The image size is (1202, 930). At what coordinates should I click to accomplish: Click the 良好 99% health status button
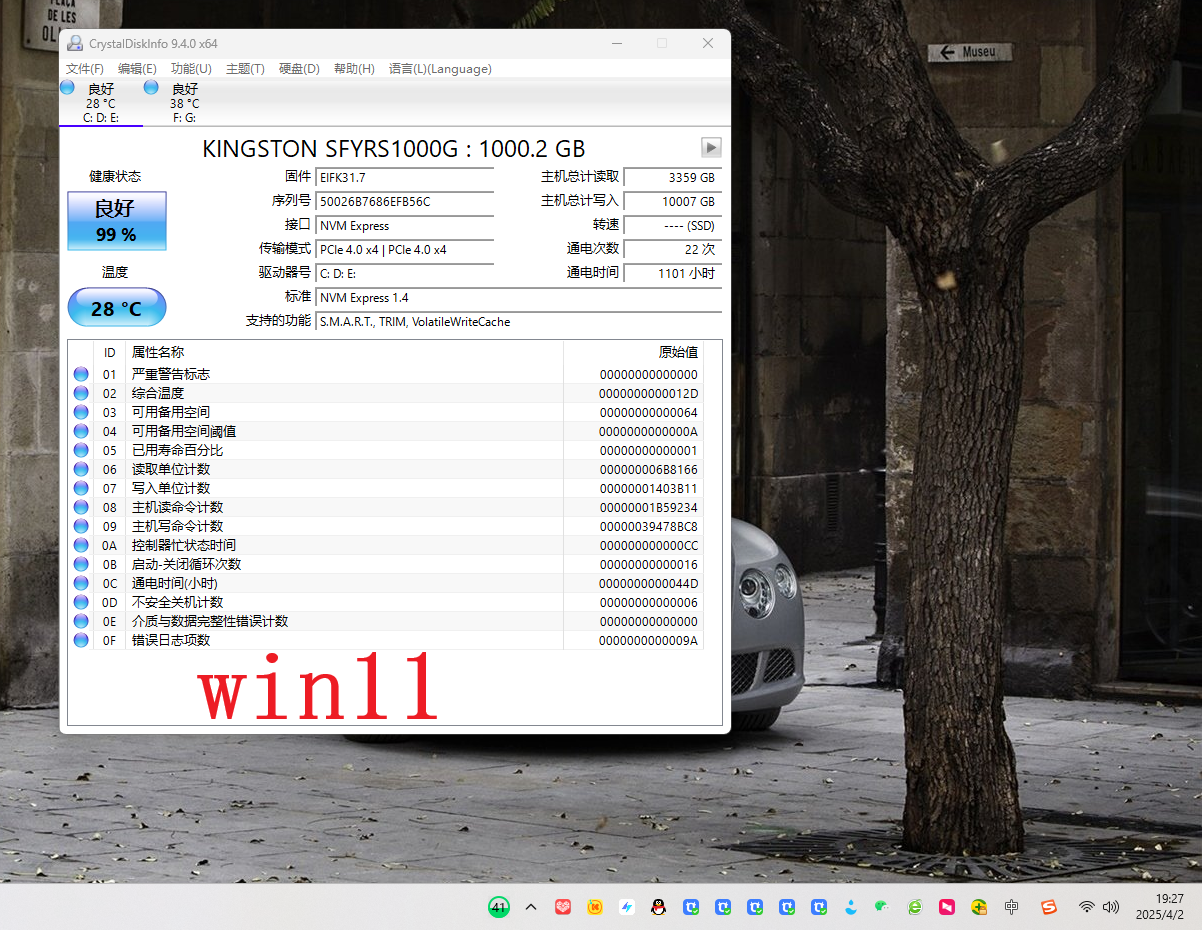coord(117,221)
